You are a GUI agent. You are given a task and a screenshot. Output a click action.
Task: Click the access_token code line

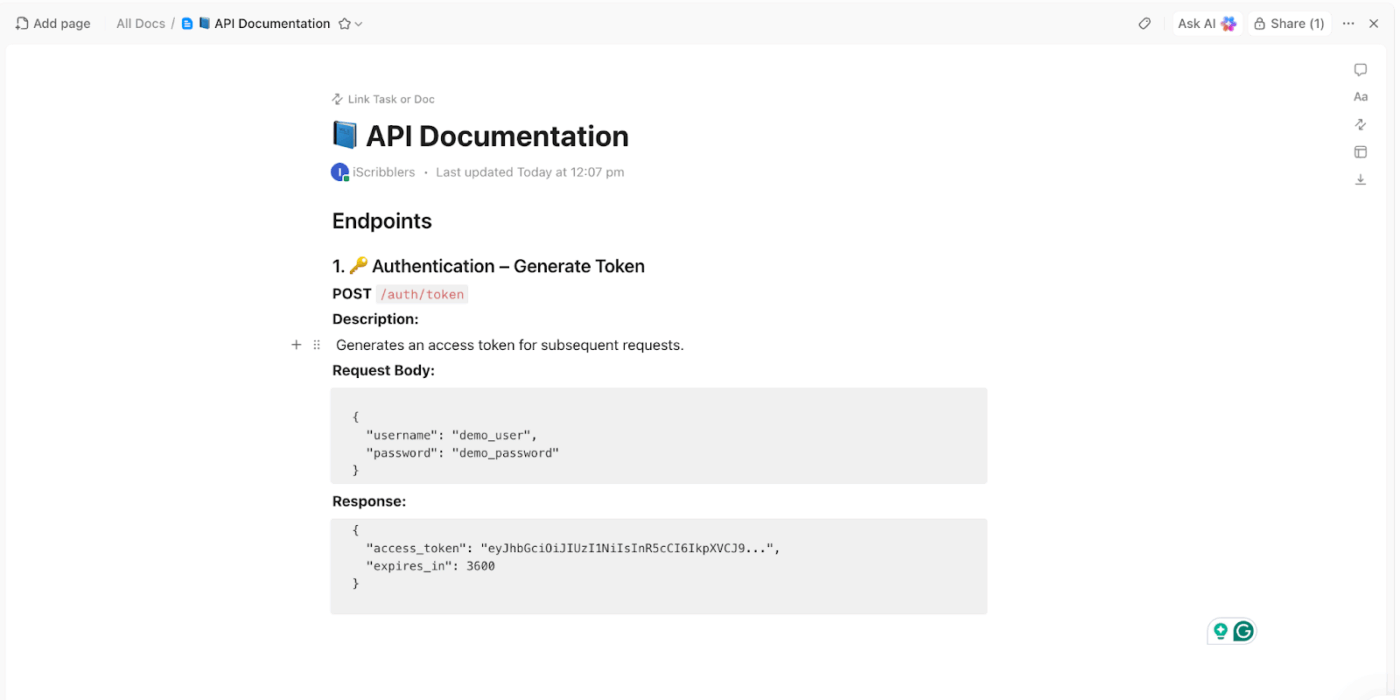(x=573, y=548)
